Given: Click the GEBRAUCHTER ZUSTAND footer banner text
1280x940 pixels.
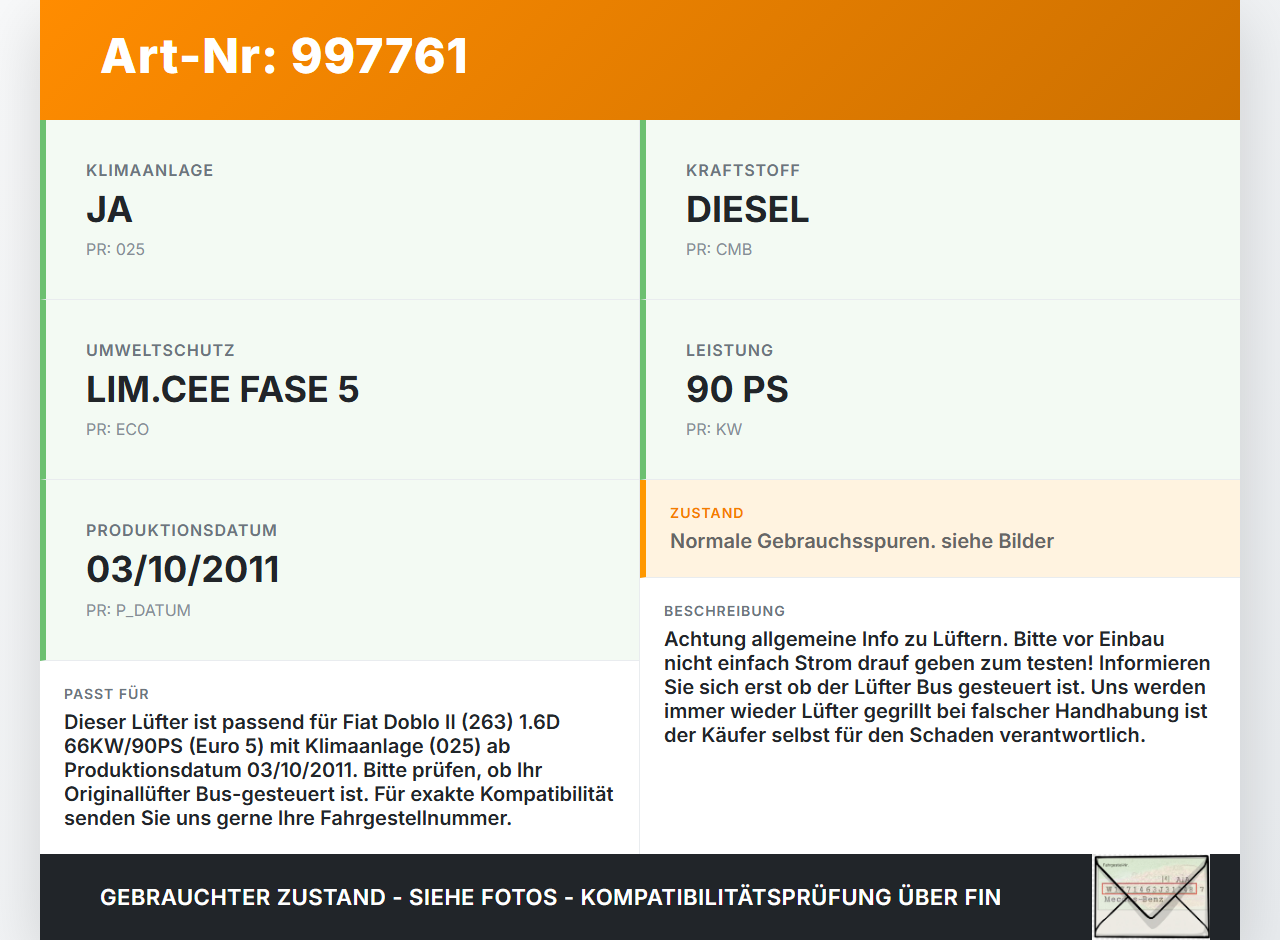Looking at the screenshot, I should point(550,897).
